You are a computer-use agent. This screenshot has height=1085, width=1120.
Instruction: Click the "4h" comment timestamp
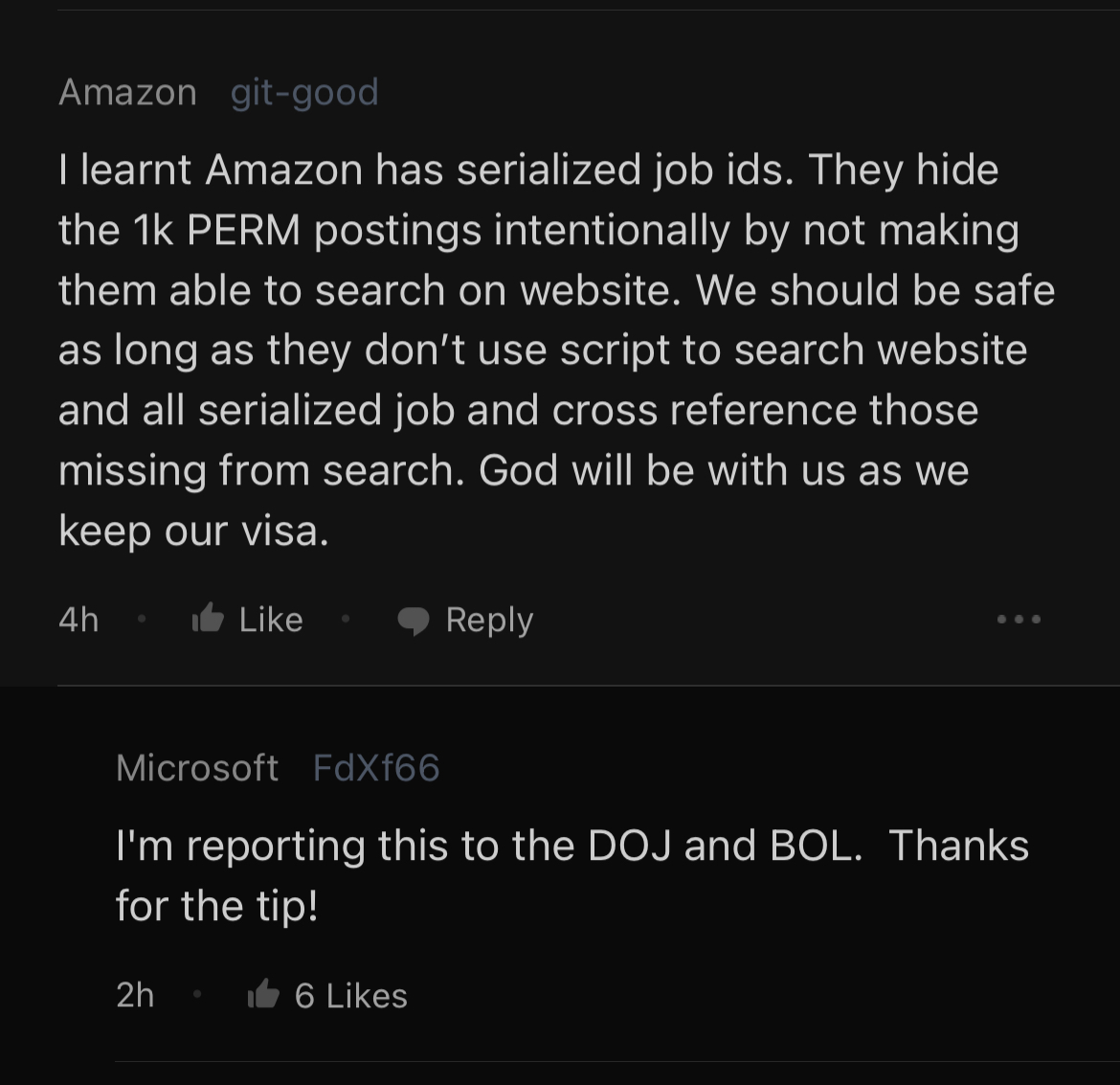click(x=78, y=620)
